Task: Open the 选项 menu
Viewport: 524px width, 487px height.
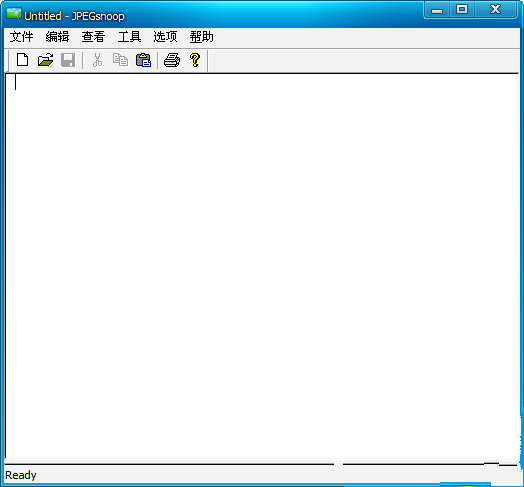Action: [165, 37]
